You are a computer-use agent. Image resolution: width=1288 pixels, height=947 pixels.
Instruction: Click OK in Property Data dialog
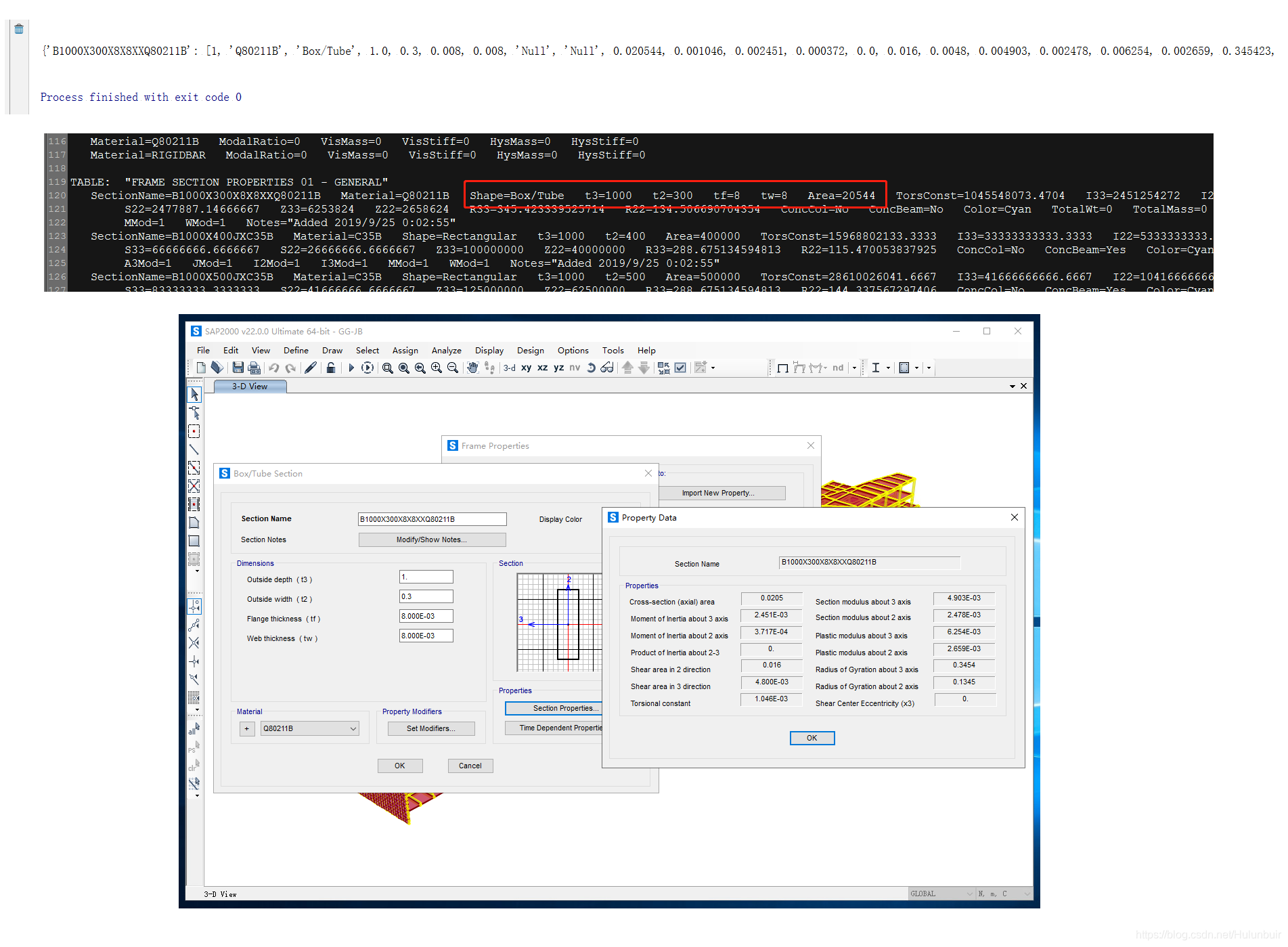coord(812,738)
